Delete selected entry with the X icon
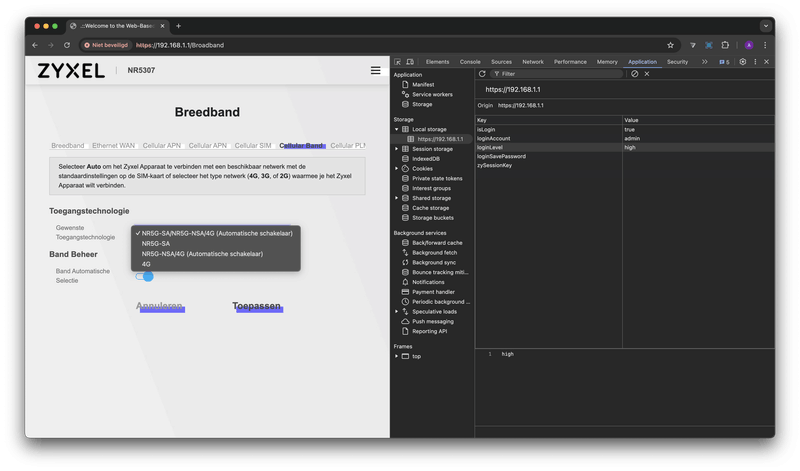The height and width of the screenshot is (471, 800). click(x=647, y=74)
